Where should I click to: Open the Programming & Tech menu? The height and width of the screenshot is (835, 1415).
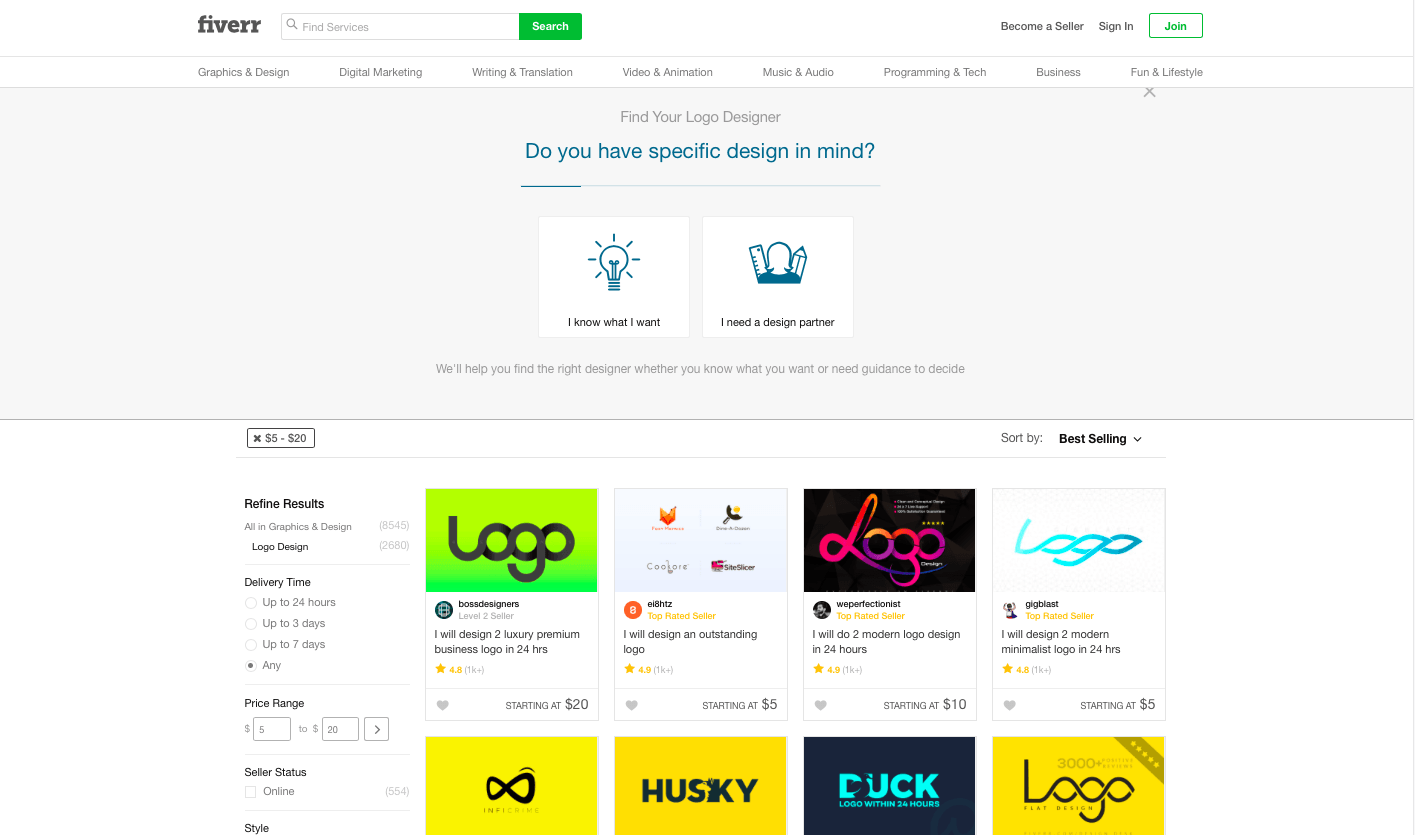coord(935,72)
